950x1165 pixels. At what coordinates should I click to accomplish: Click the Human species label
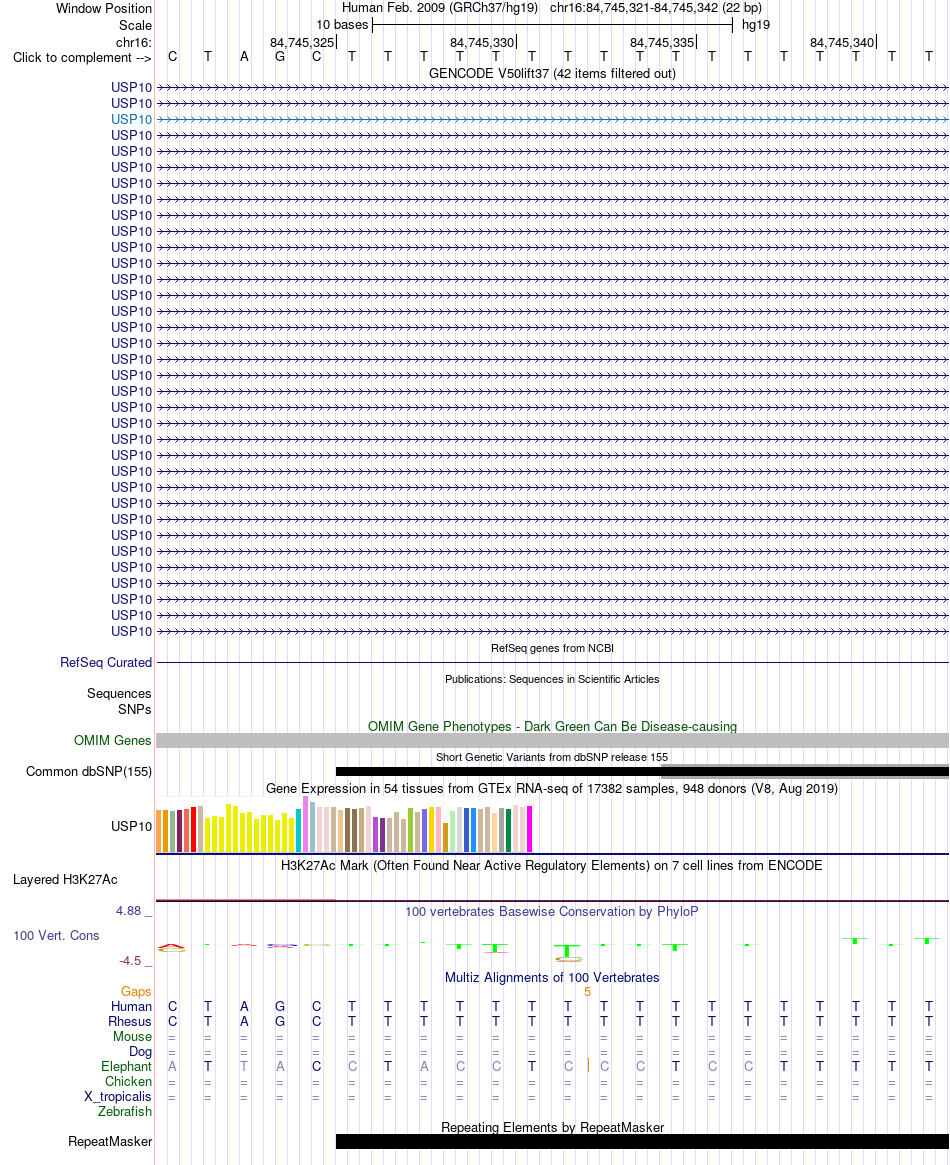[x=131, y=1007]
